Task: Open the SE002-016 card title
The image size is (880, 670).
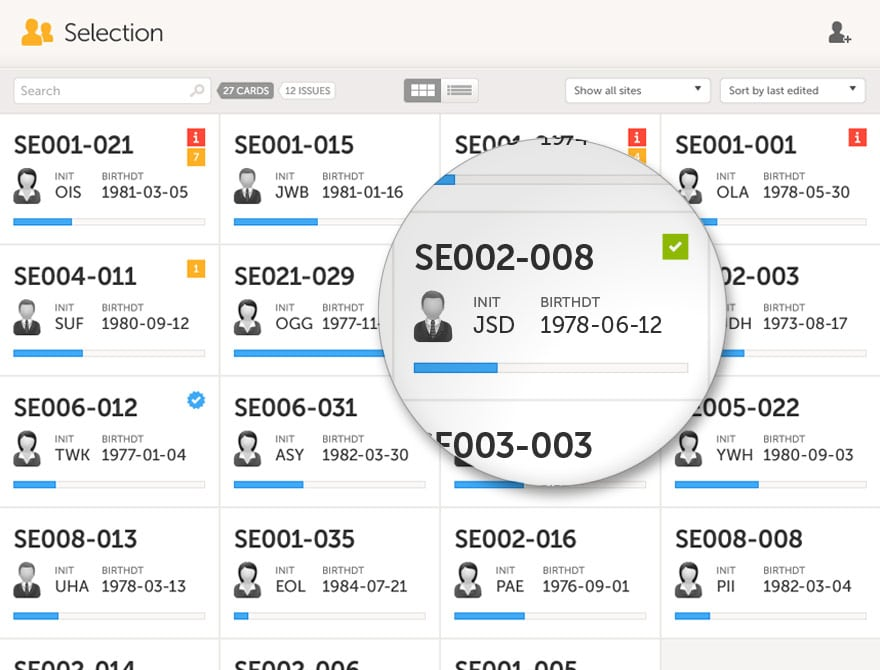Action: click(x=515, y=539)
